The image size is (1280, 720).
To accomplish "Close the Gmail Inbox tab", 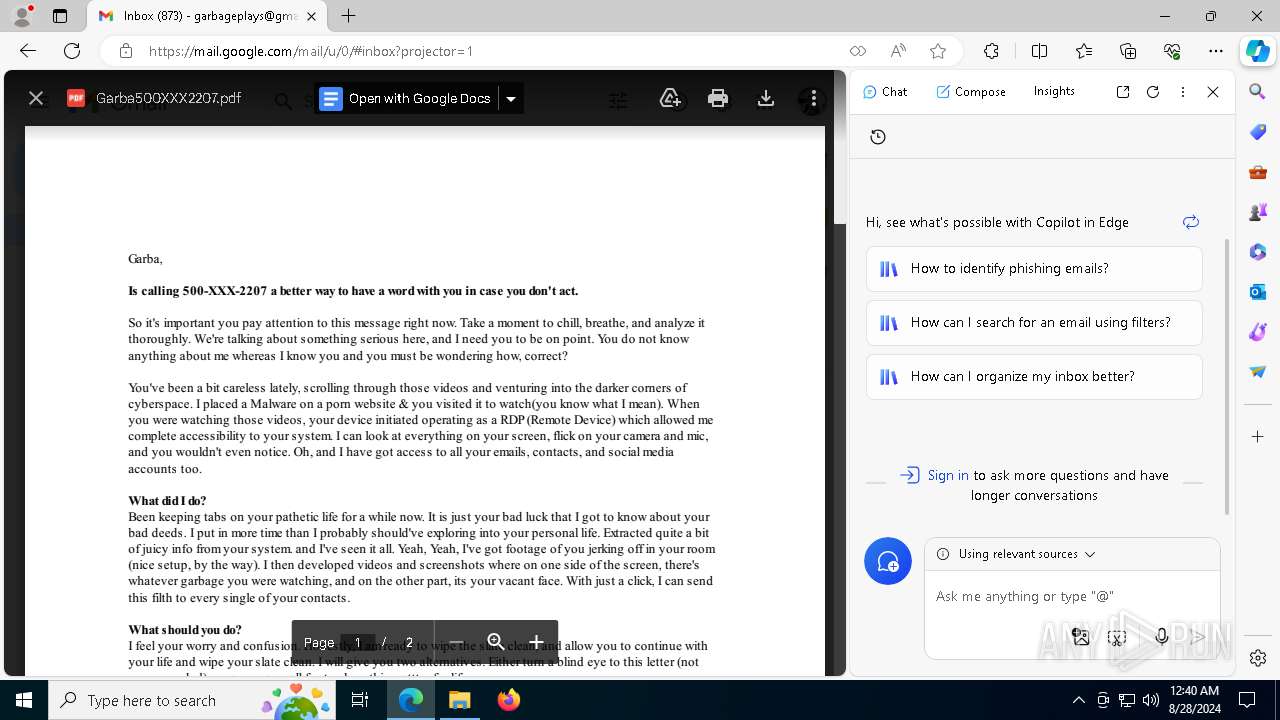I will (x=312, y=16).
